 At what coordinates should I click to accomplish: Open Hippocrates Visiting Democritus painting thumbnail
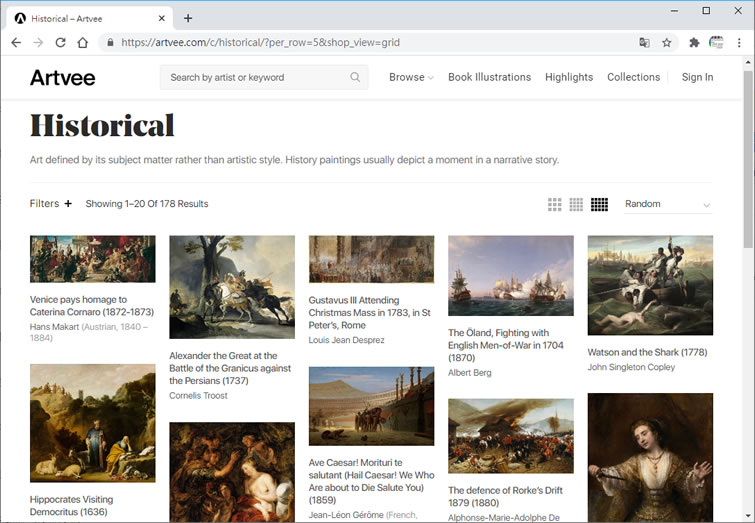pos(92,423)
